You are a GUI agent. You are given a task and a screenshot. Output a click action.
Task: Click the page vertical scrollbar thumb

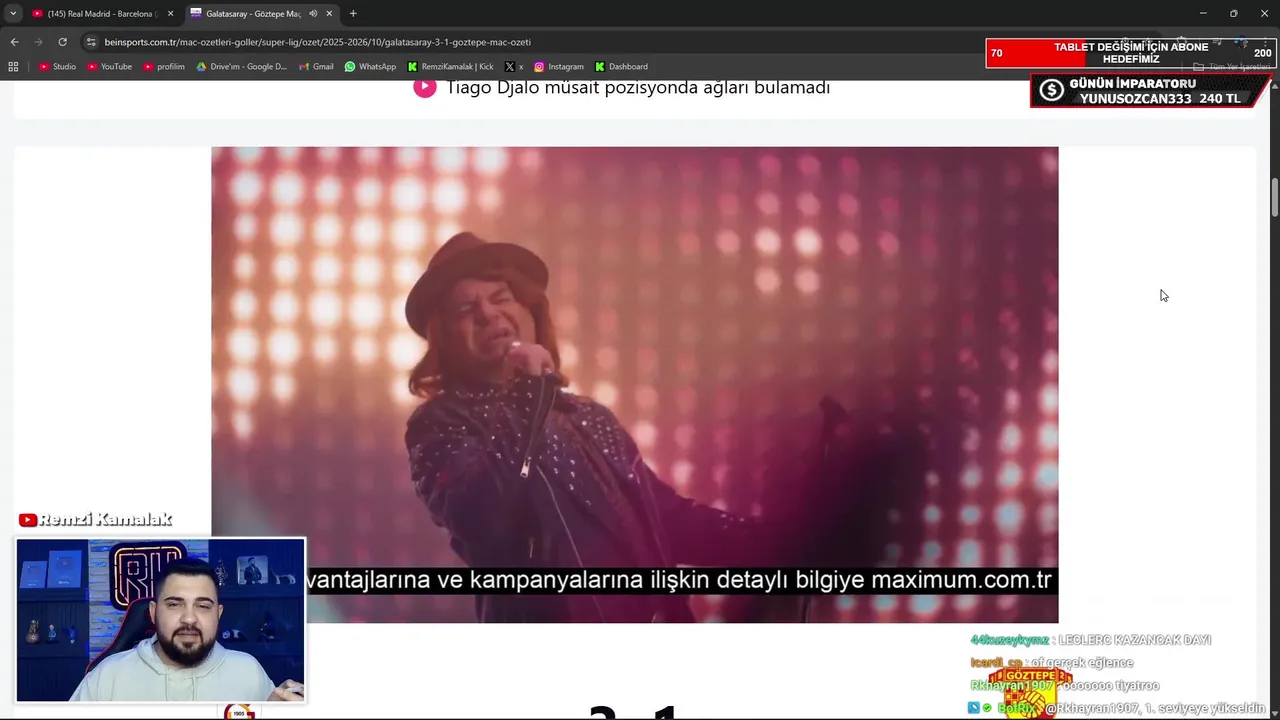[1275, 197]
